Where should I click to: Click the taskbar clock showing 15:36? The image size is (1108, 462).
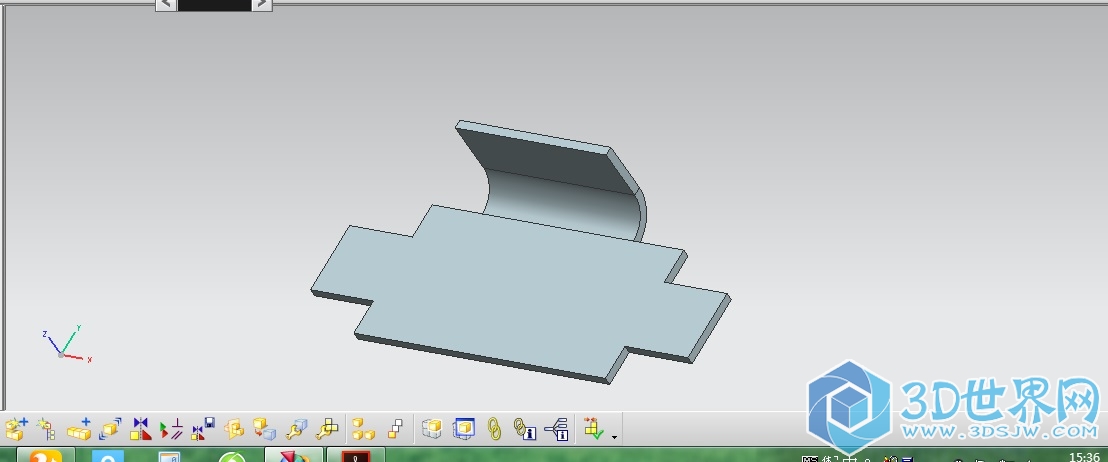tap(1085, 456)
